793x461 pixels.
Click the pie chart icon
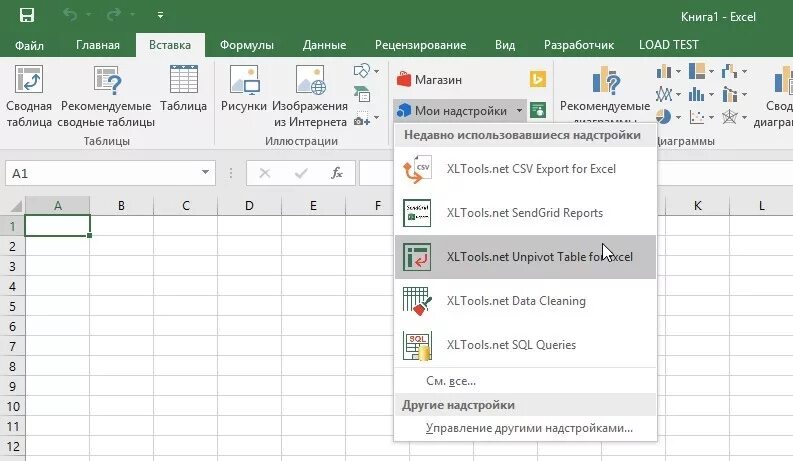[x=664, y=117]
